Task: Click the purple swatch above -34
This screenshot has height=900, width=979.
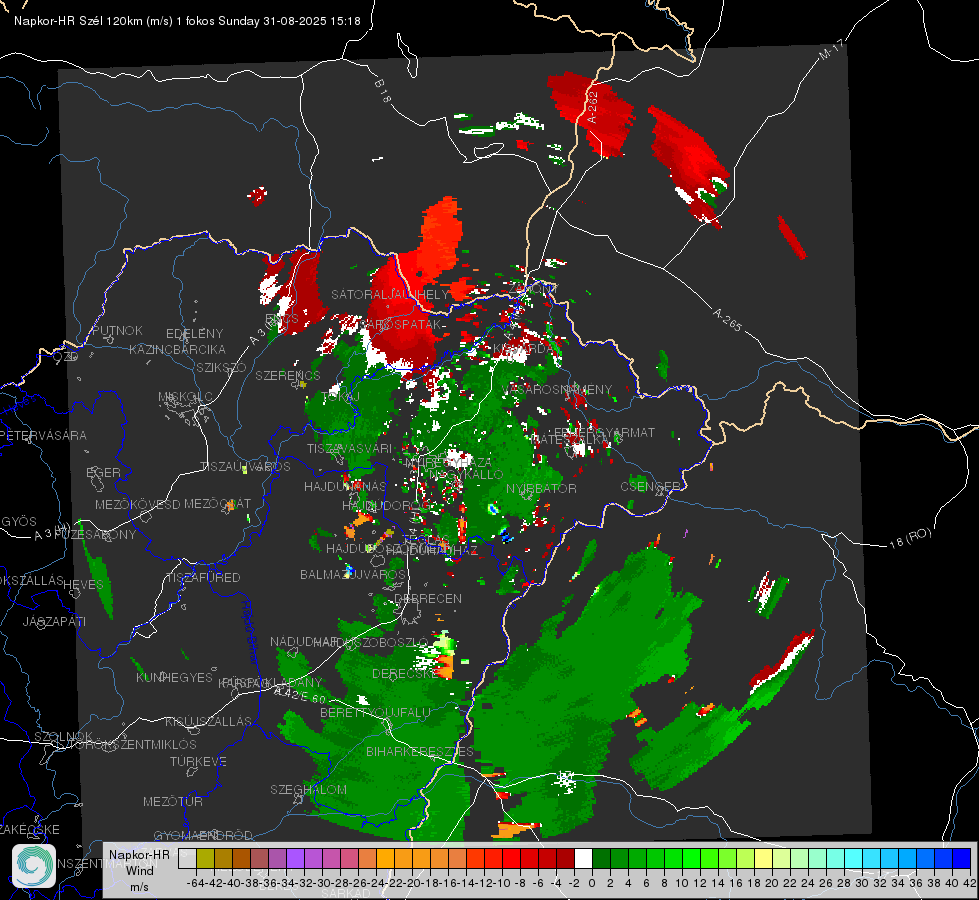Action: pos(295,859)
